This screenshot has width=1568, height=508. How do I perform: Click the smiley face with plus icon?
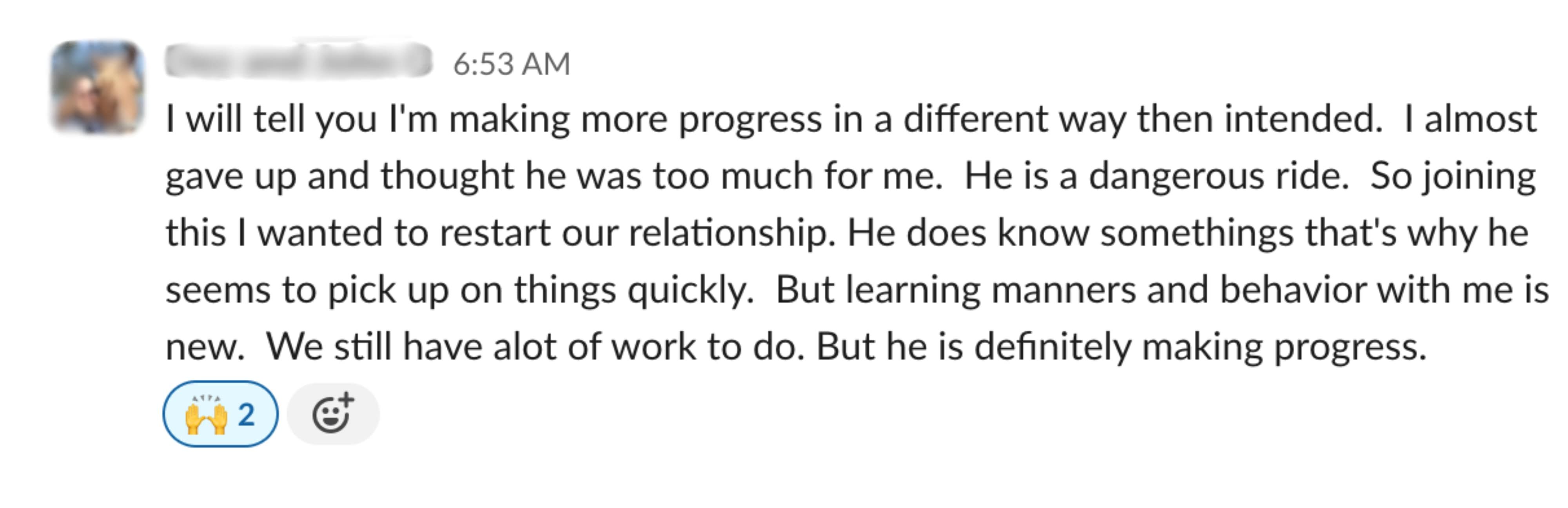click(333, 413)
